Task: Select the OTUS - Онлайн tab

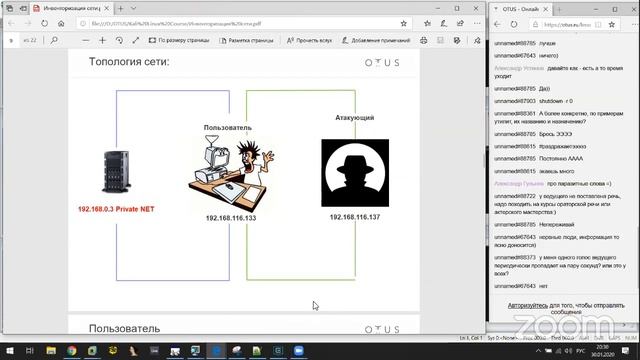Action: coord(521,9)
